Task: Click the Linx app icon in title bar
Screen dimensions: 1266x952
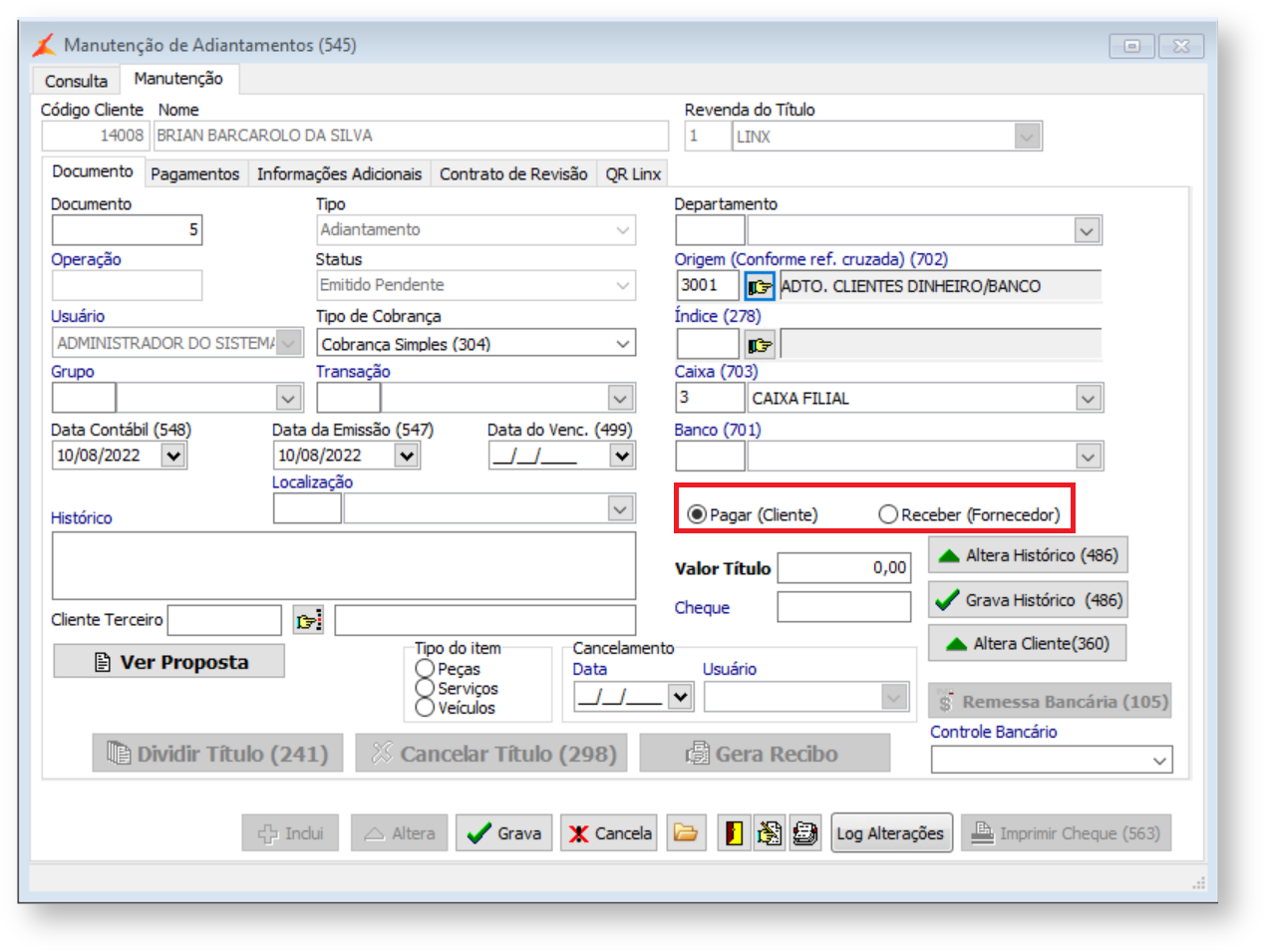Action: pyautogui.click(x=43, y=45)
